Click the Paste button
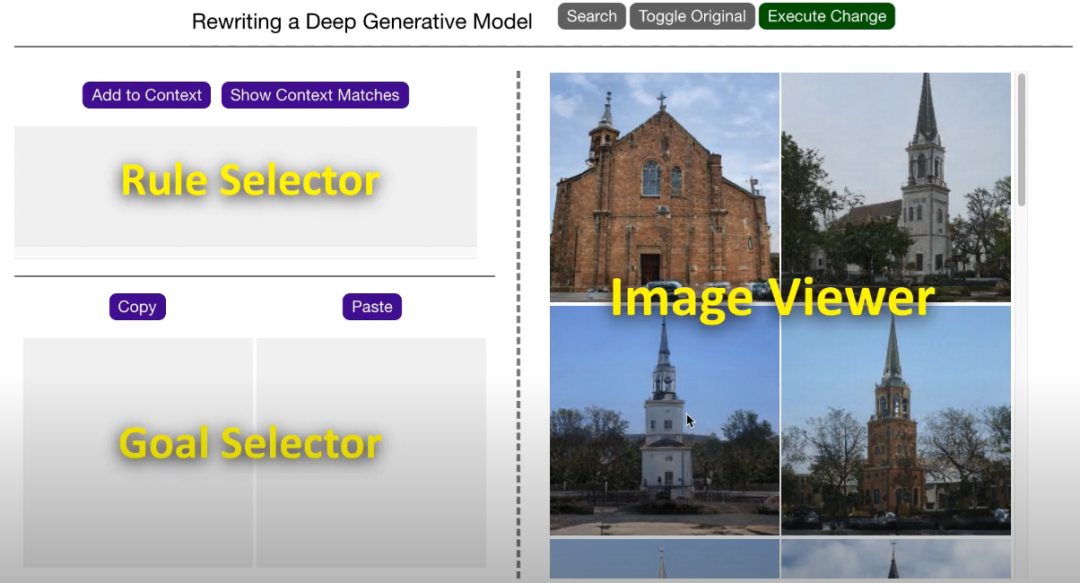The image size is (1080, 583). (372, 307)
